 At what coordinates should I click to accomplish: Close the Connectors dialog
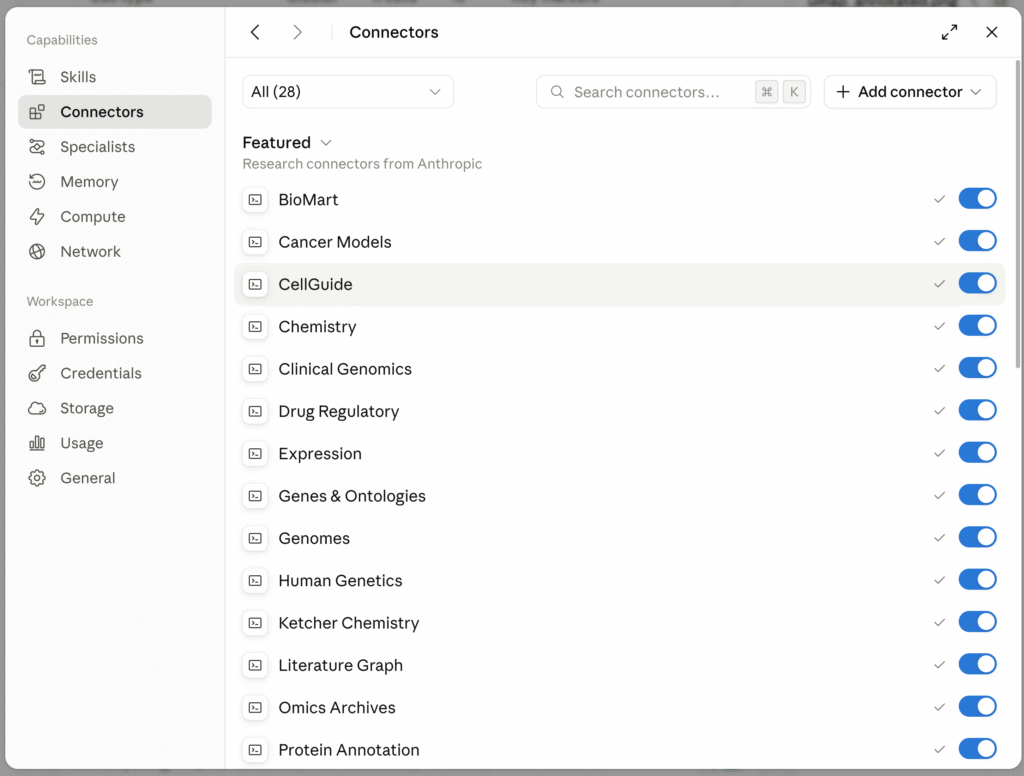(x=991, y=32)
